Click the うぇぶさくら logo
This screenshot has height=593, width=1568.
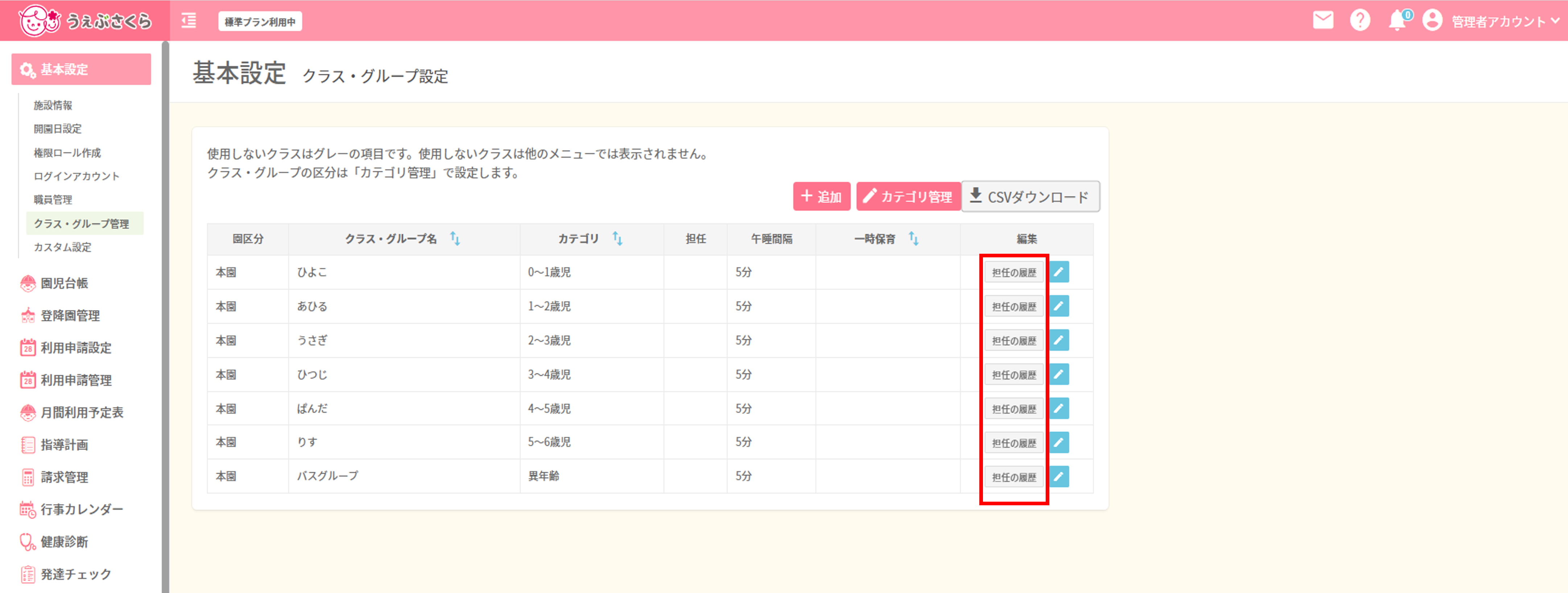[85, 21]
